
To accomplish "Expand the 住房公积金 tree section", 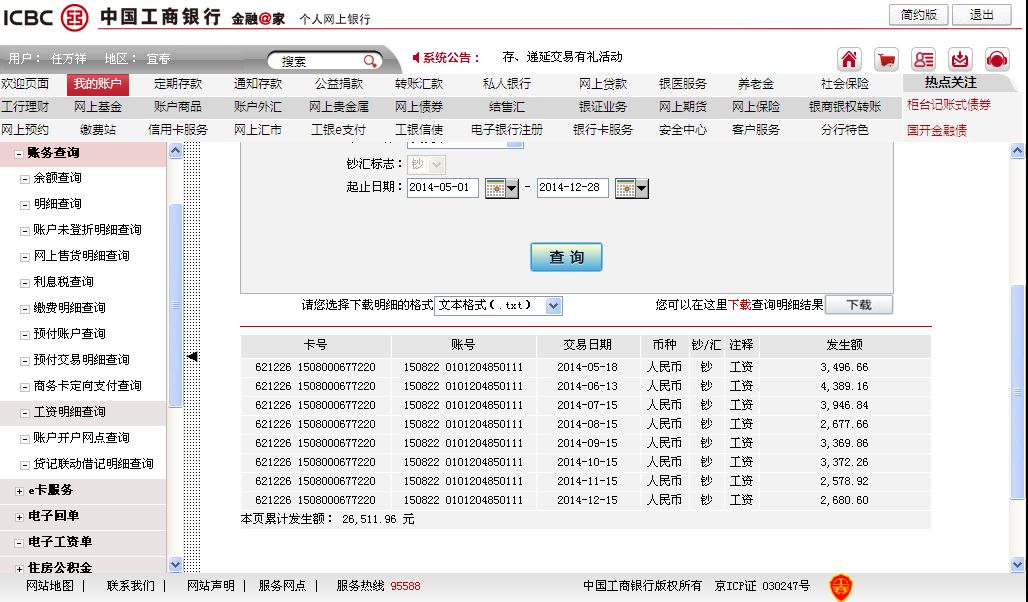I will [20, 568].
